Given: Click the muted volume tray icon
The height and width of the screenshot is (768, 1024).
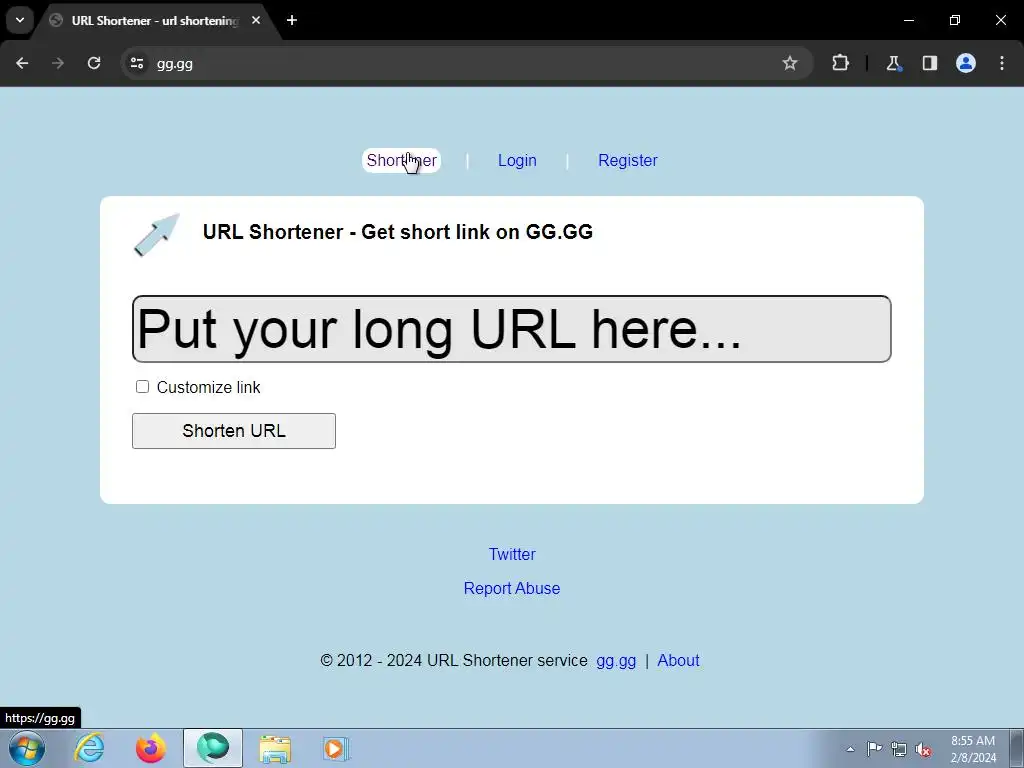Looking at the screenshot, I should coord(923,749).
